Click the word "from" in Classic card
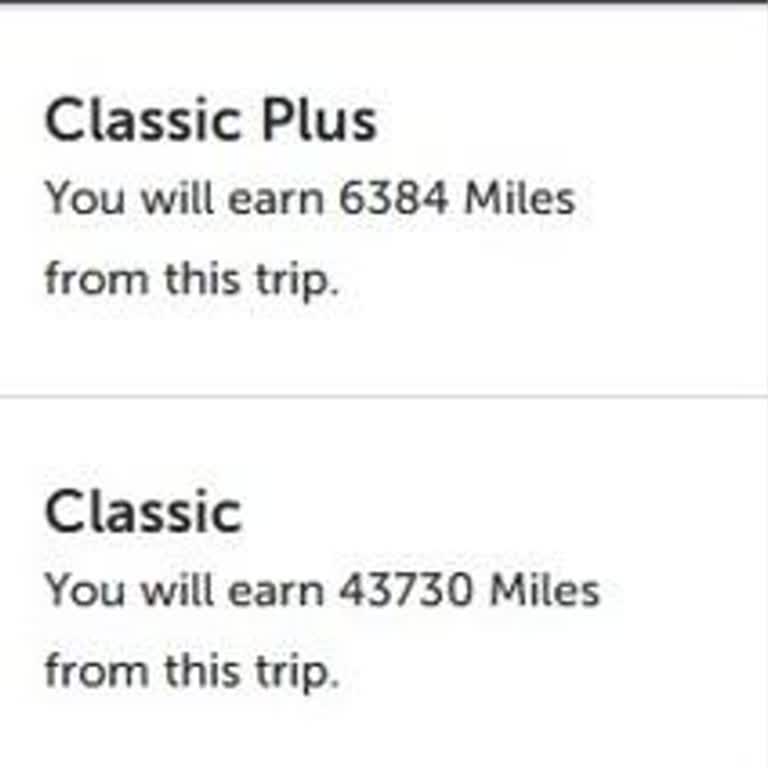 point(82,670)
